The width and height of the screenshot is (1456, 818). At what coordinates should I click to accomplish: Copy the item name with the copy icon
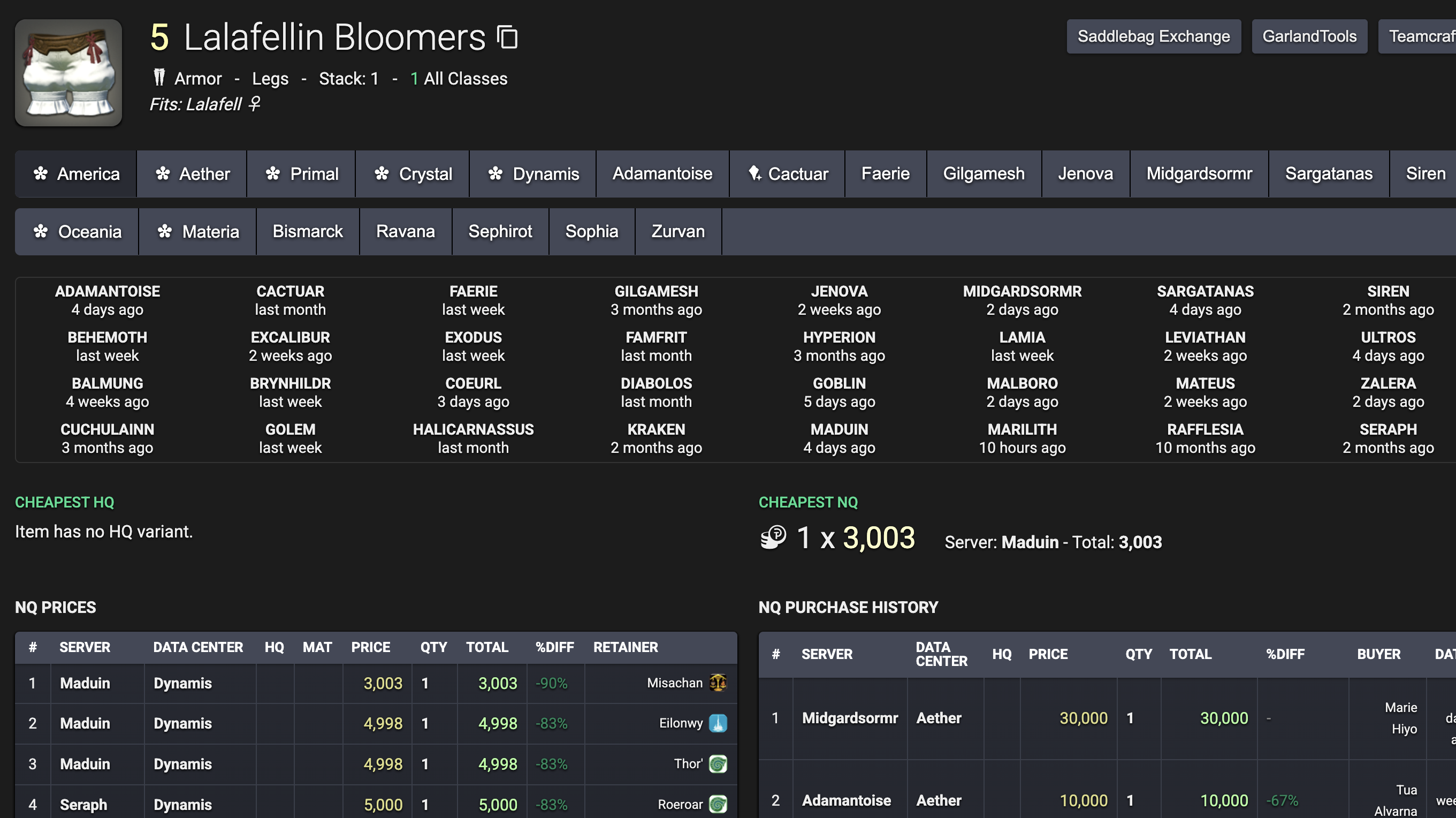click(507, 37)
